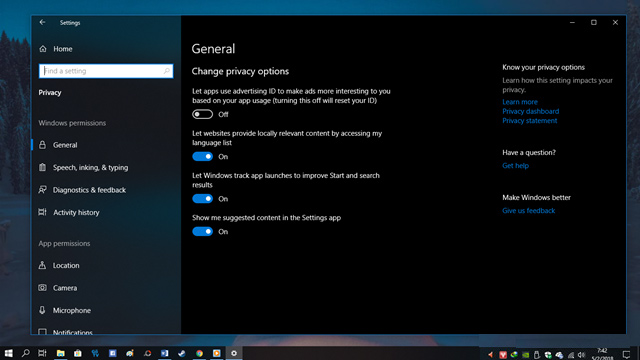This screenshot has width=640, height=360.
Task: Open the Windows Start menu
Action: click(x=9, y=353)
